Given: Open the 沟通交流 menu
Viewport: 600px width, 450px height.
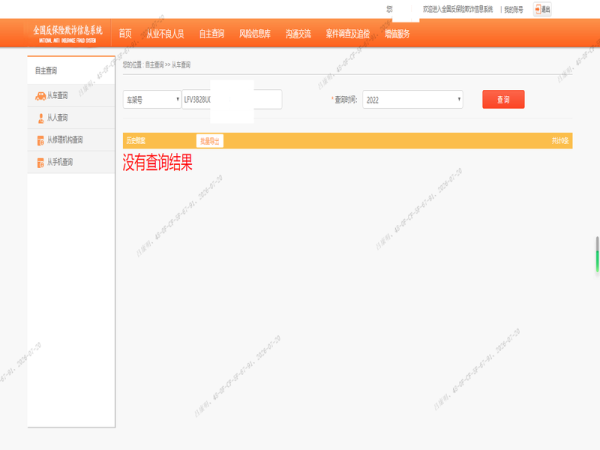Looking at the screenshot, I should 298,34.
